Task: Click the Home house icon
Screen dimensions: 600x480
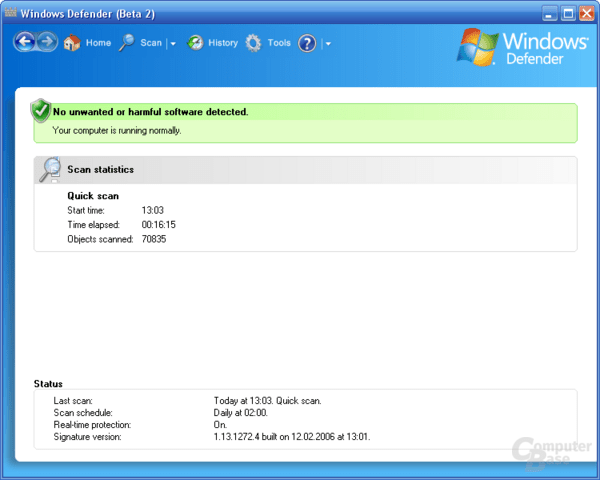Action: 72,42
